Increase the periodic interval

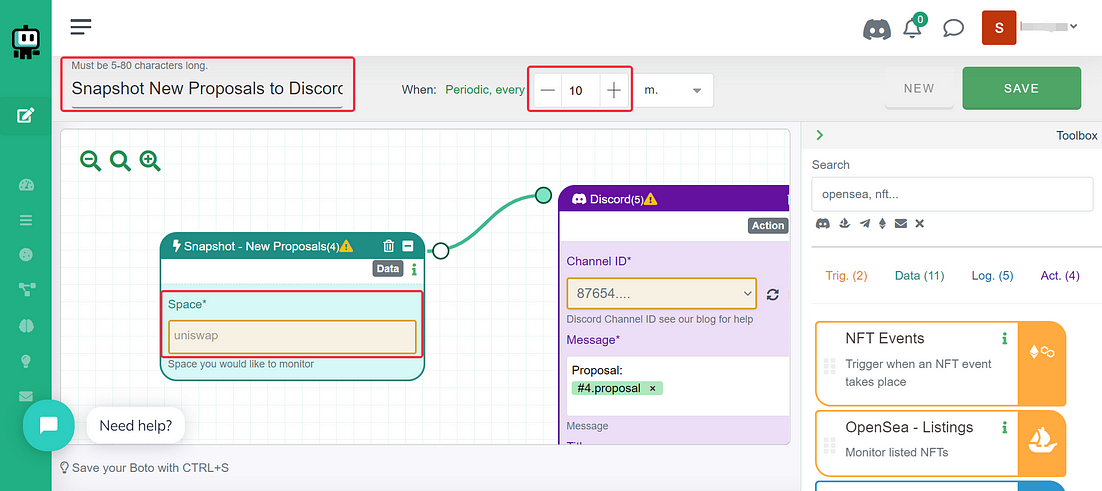click(x=614, y=91)
